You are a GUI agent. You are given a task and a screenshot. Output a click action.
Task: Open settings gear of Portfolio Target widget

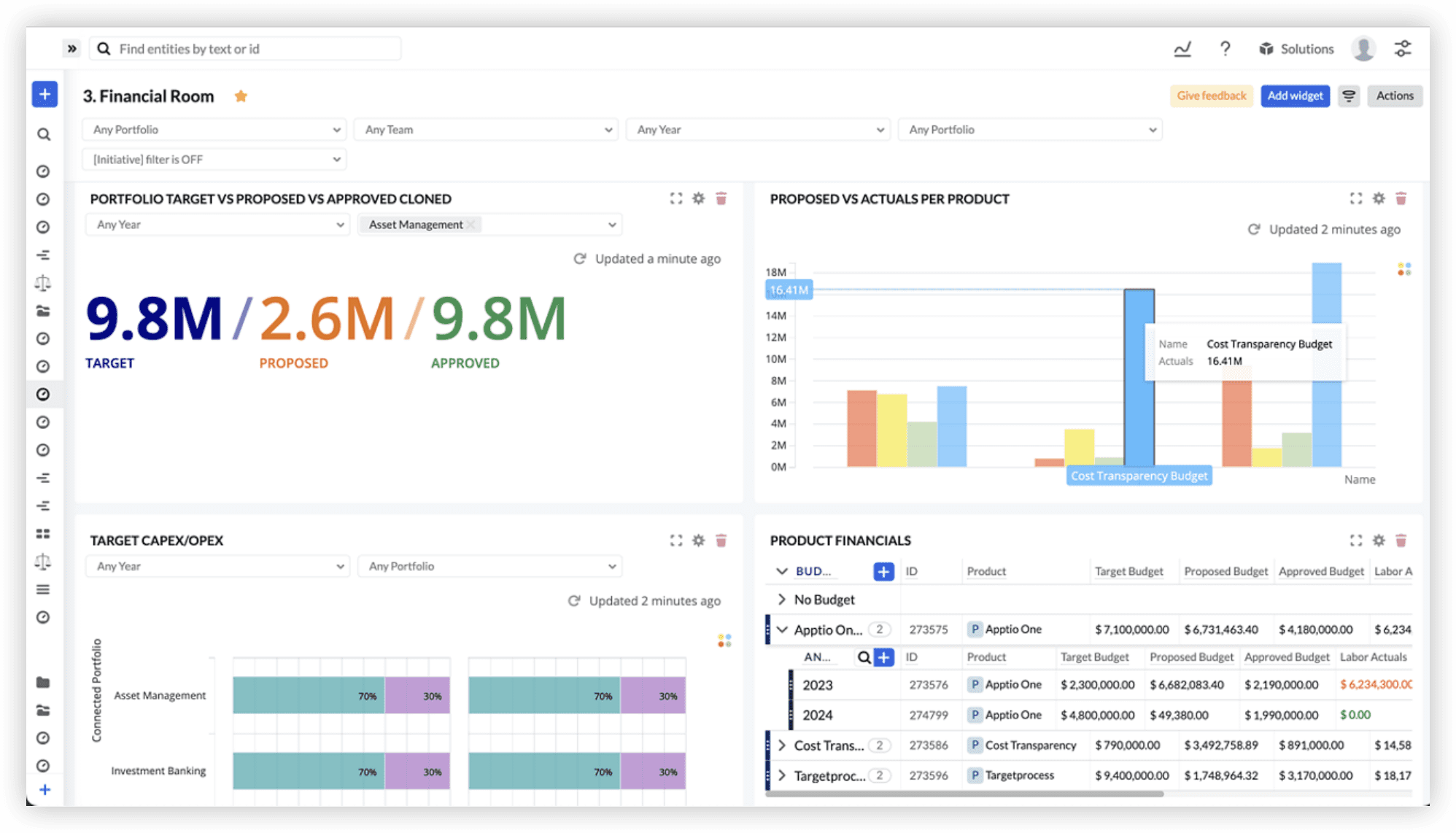(698, 198)
